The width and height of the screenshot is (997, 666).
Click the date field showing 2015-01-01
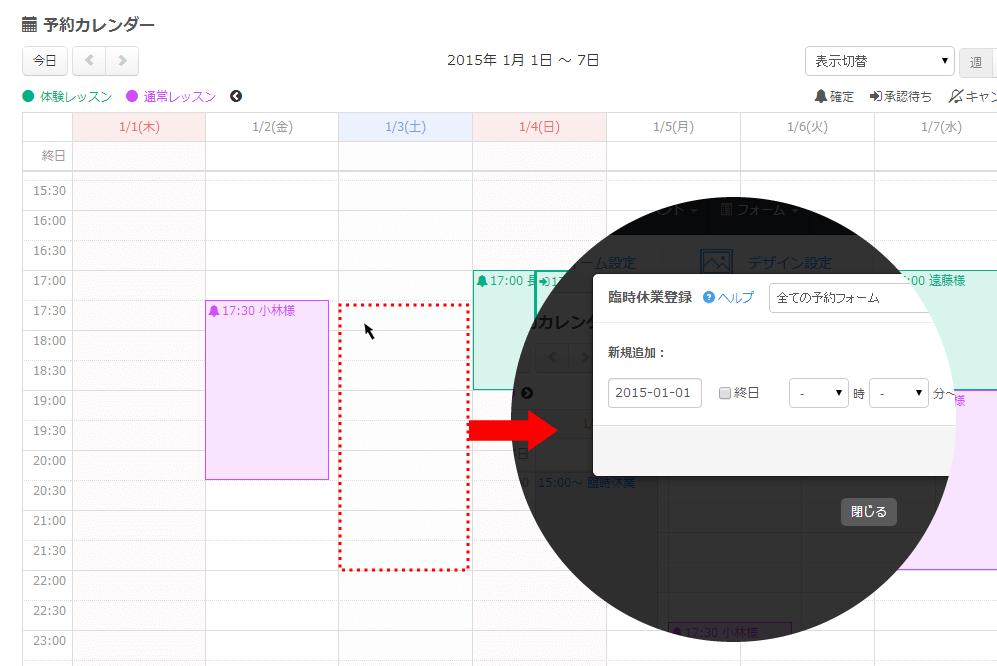click(654, 393)
